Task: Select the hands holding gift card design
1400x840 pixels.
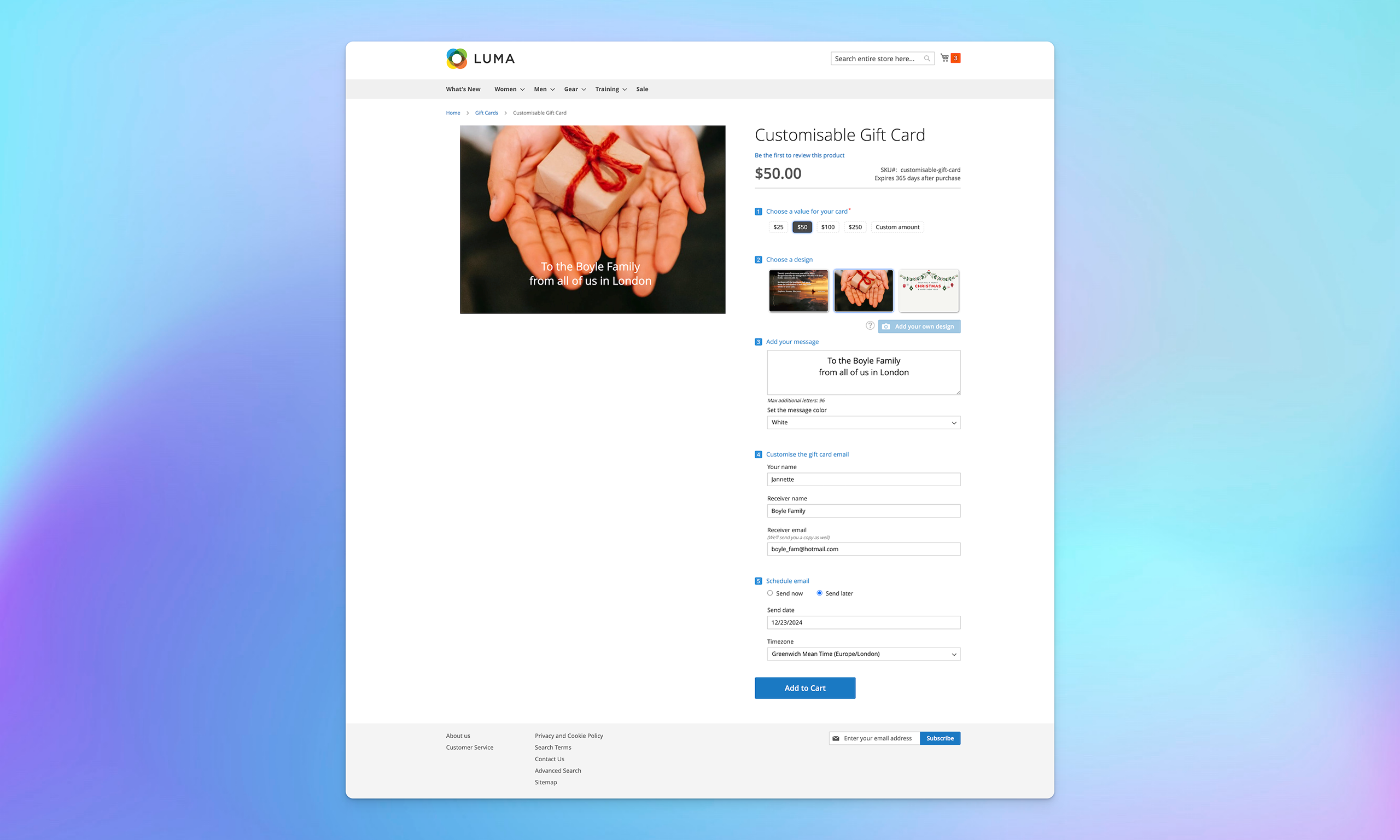Action: (862, 289)
